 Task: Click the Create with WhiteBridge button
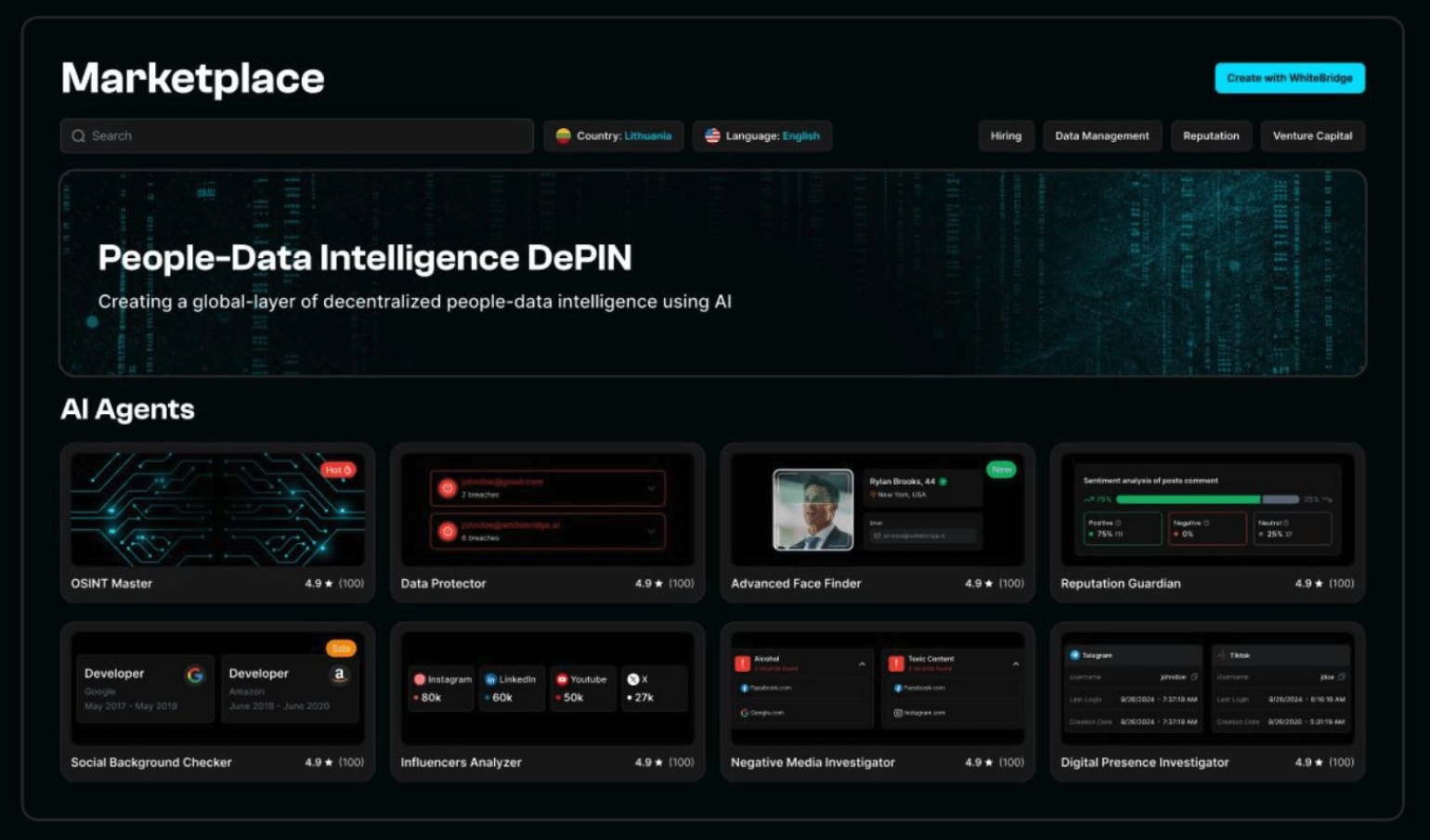point(1290,78)
